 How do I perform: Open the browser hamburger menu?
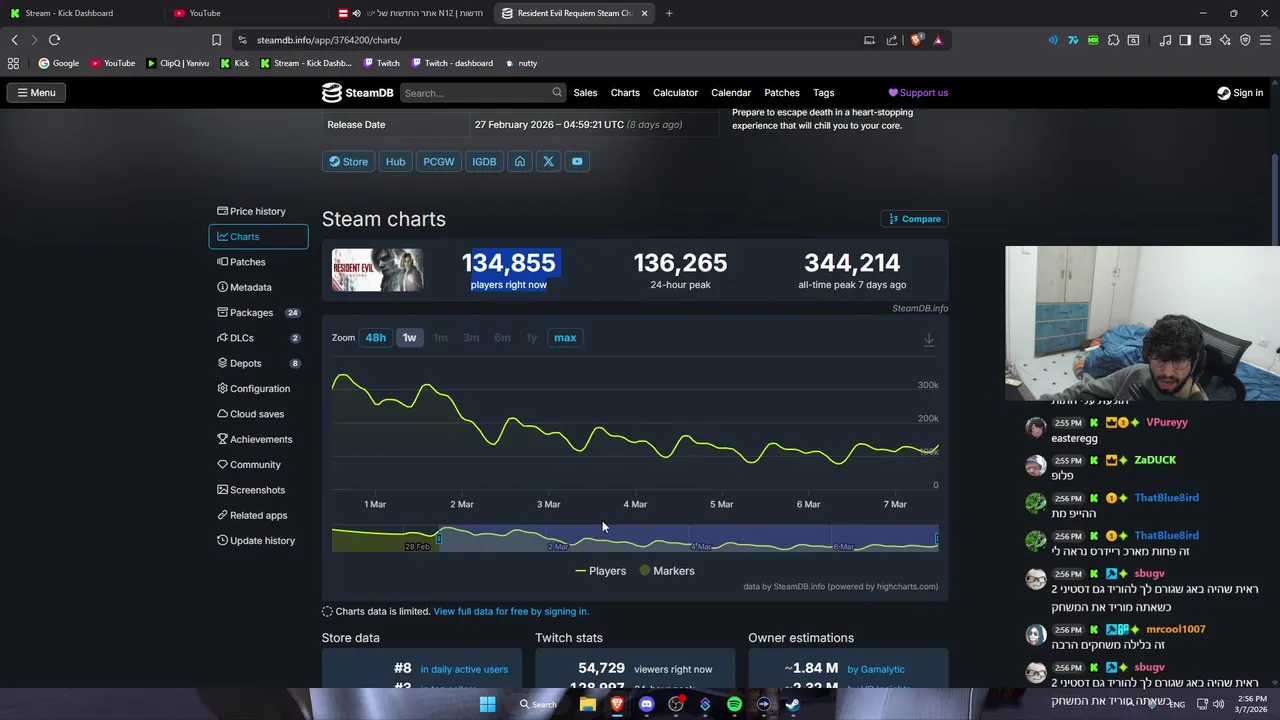coord(1265,40)
